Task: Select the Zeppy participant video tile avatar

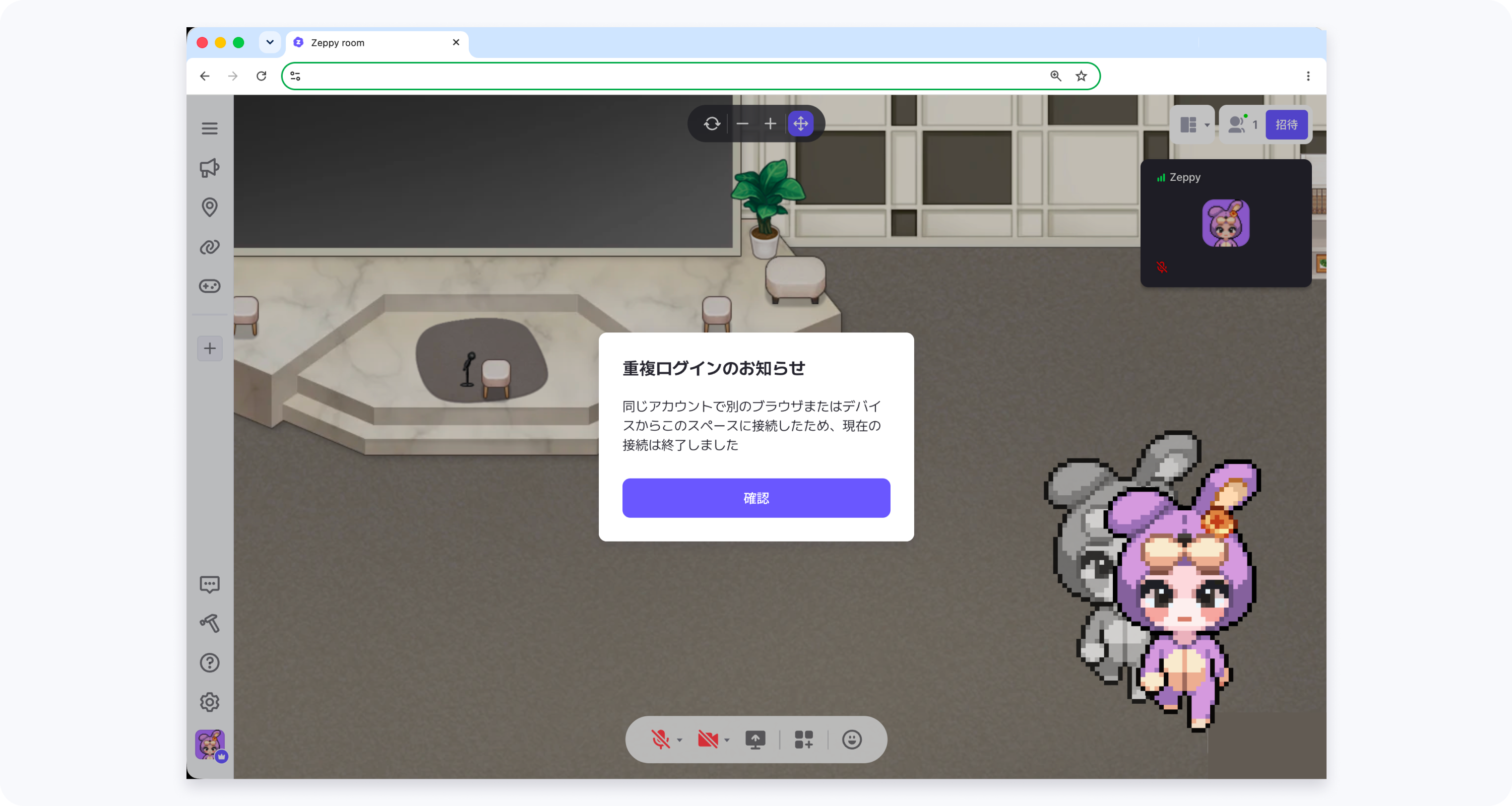Action: (x=1226, y=223)
